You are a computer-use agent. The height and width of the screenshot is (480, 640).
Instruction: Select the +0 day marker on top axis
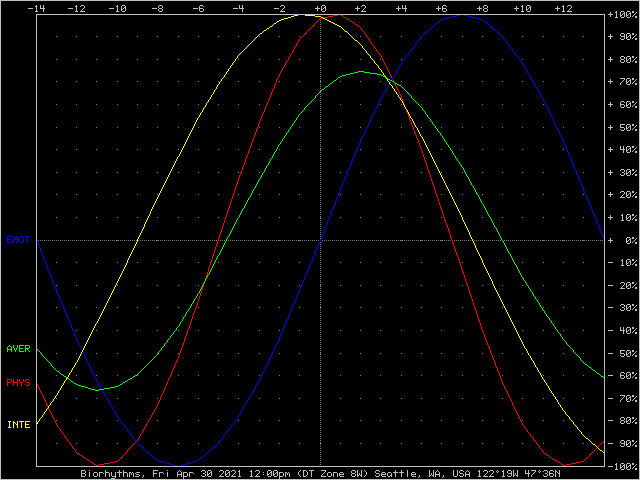point(319,8)
